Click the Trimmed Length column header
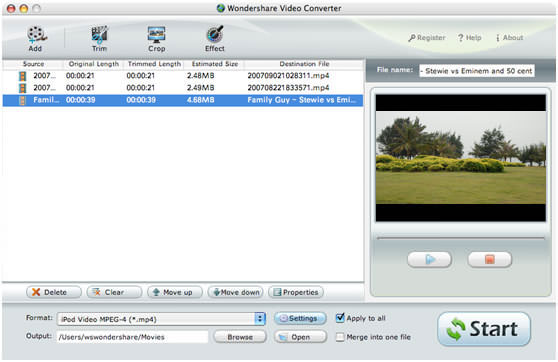Image resolution: width=558 pixels, height=362 pixels. (154, 64)
